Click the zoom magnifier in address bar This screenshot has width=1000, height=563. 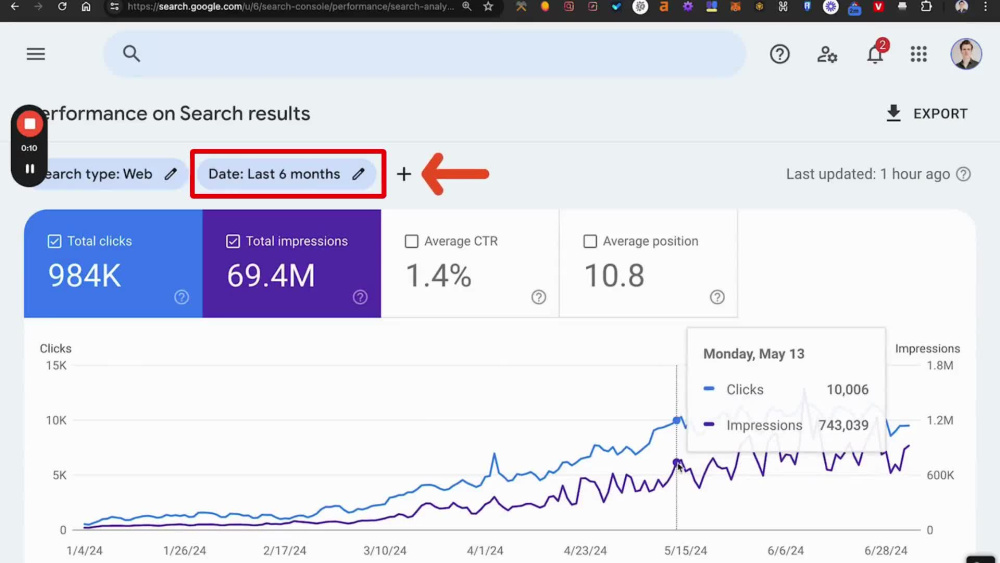tap(467, 6)
